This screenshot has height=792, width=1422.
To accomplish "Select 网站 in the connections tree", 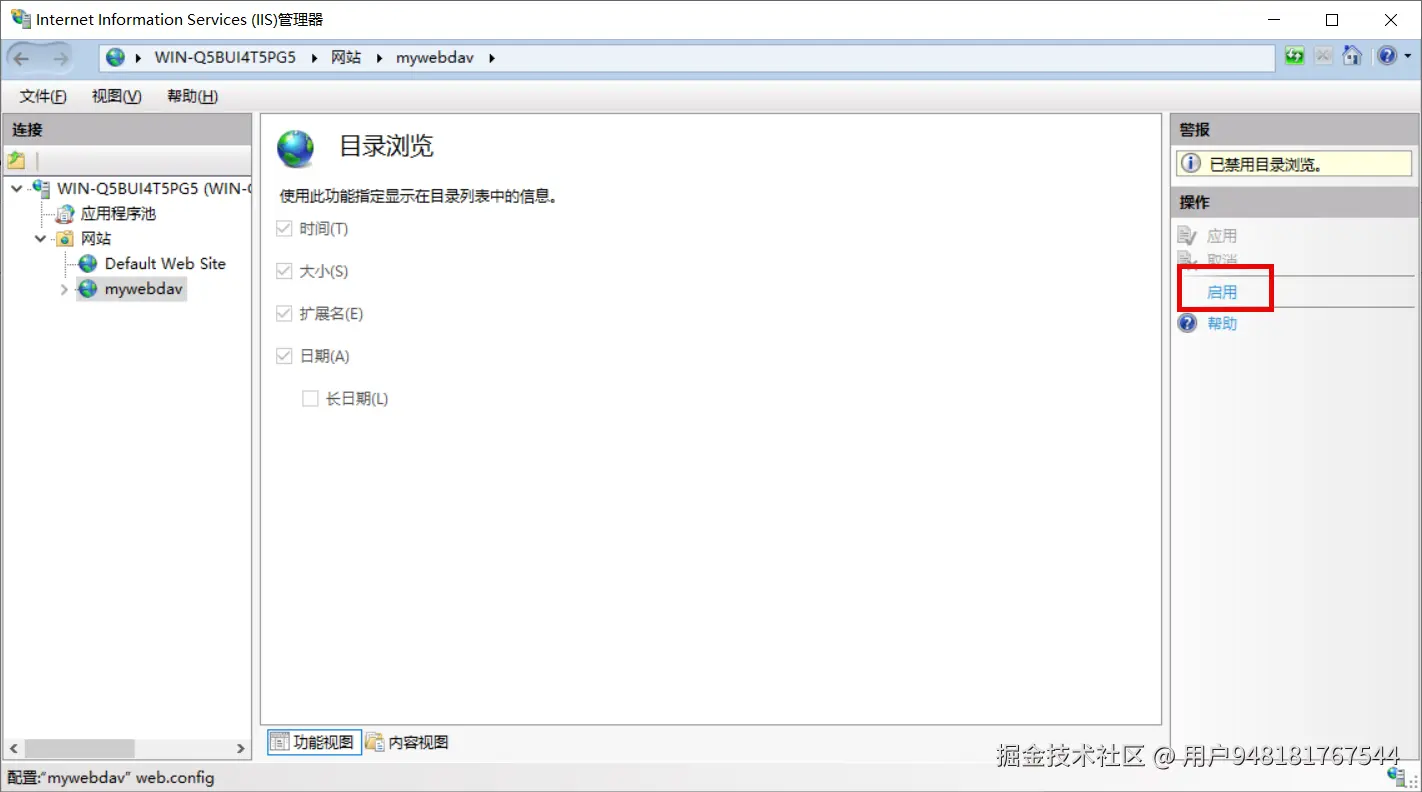I will pyautogui.click(x=96, y=238).
